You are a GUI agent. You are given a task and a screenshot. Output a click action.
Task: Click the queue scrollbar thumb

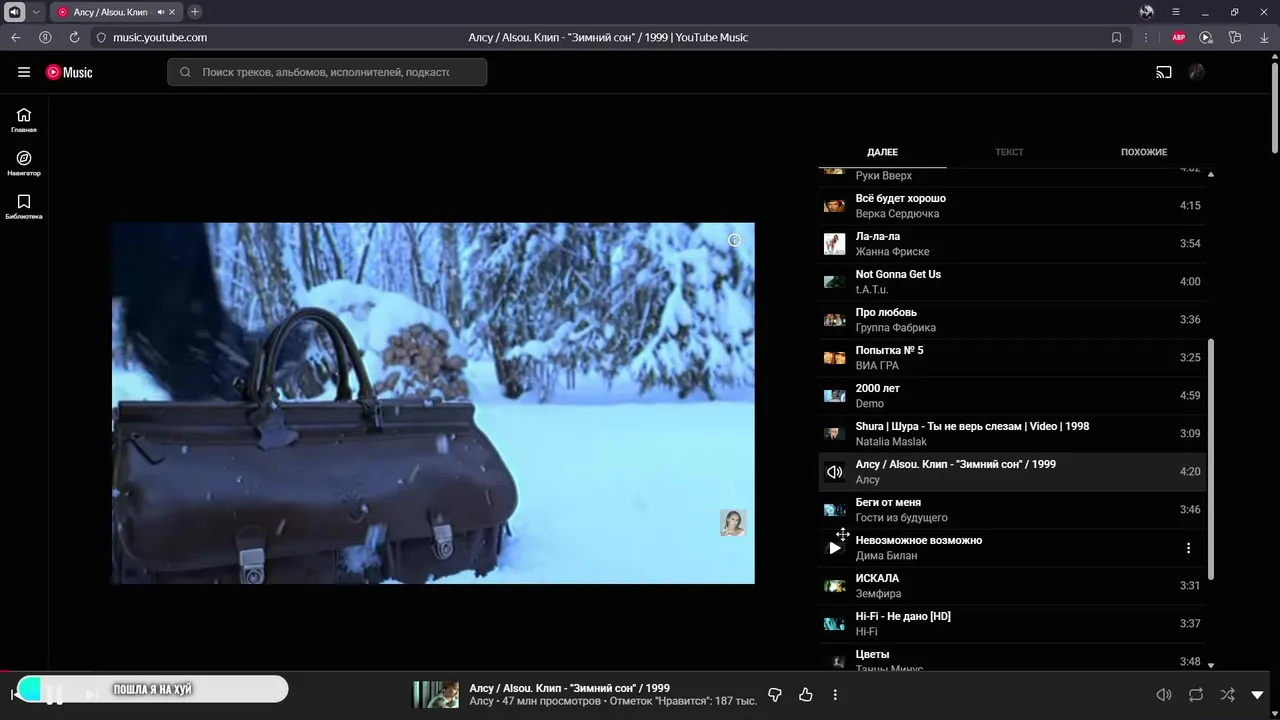pyautogui.click(x=1211, y=458)
